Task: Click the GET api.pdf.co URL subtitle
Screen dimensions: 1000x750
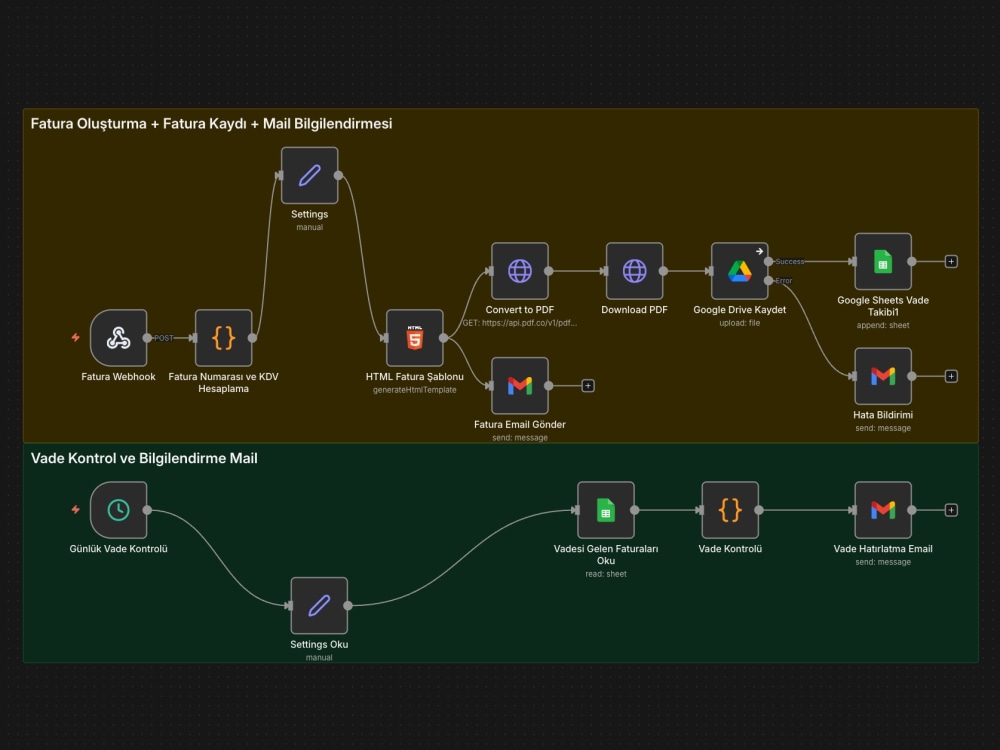Action: pos(520,323)
